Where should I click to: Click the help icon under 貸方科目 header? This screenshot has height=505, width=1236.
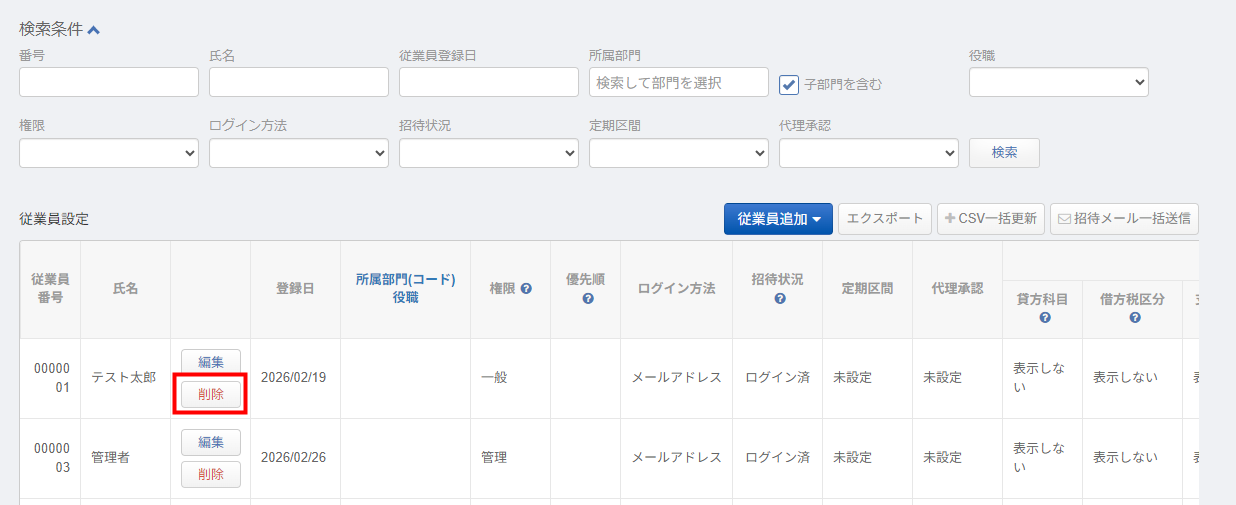point(1044,317)
